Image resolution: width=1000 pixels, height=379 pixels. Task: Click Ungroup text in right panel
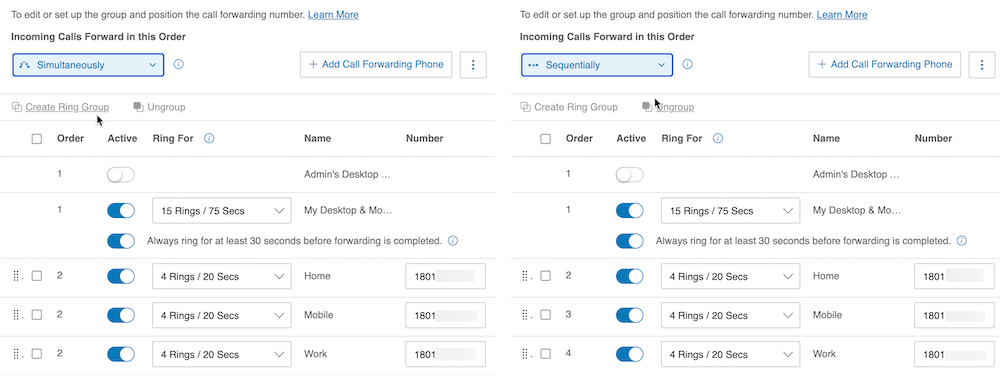[x=675, y=107]
